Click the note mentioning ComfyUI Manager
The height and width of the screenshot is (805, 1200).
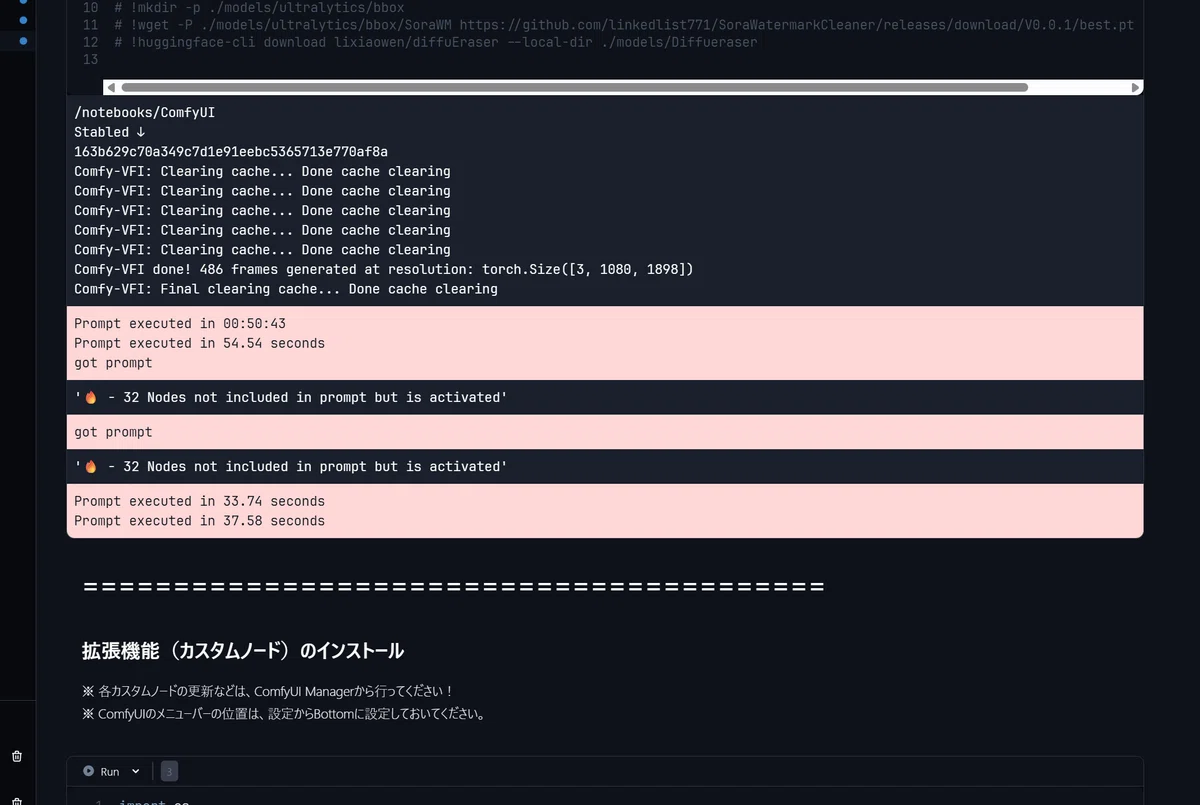(x=268, y=691)
